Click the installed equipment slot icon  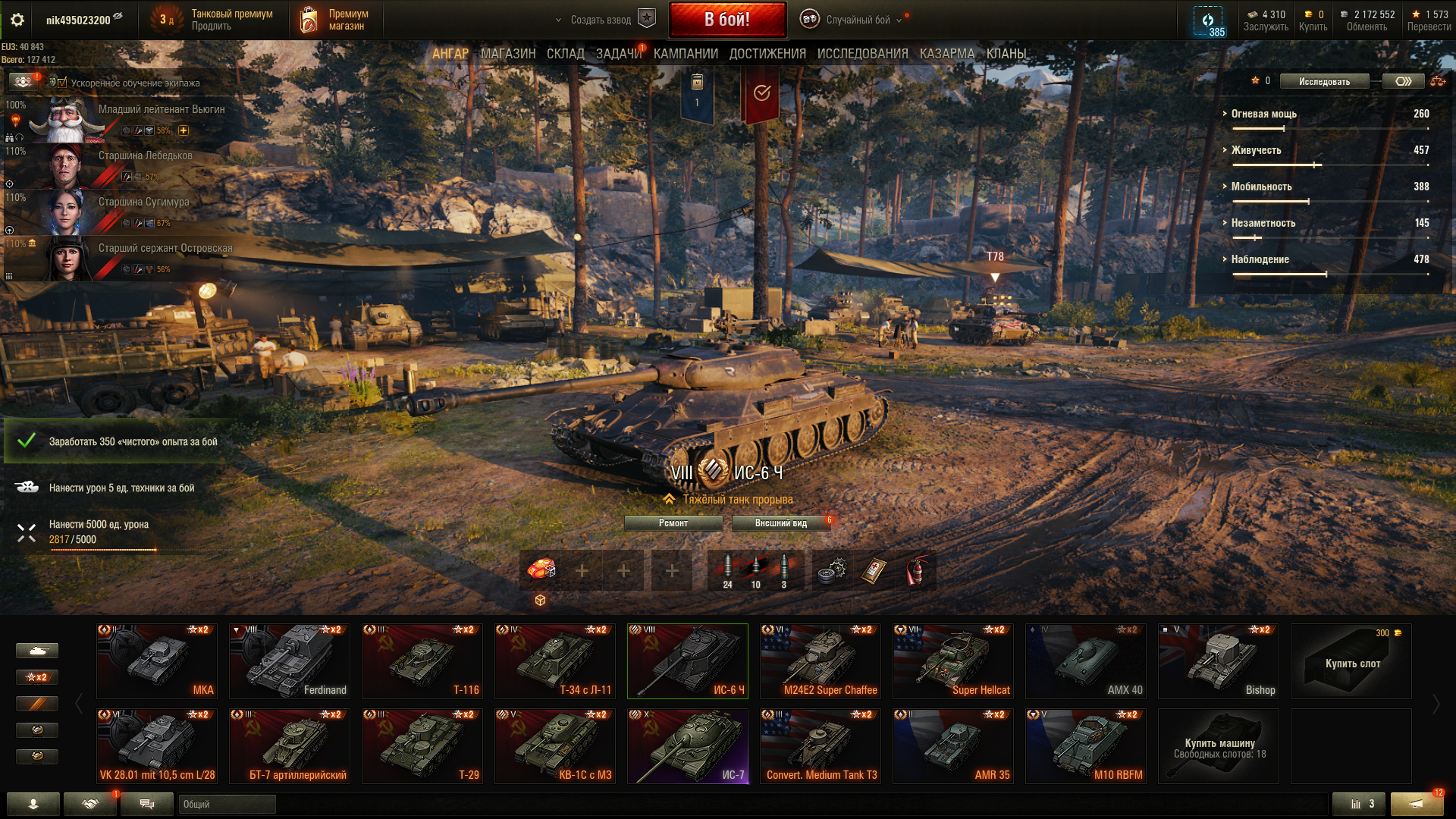541,570
